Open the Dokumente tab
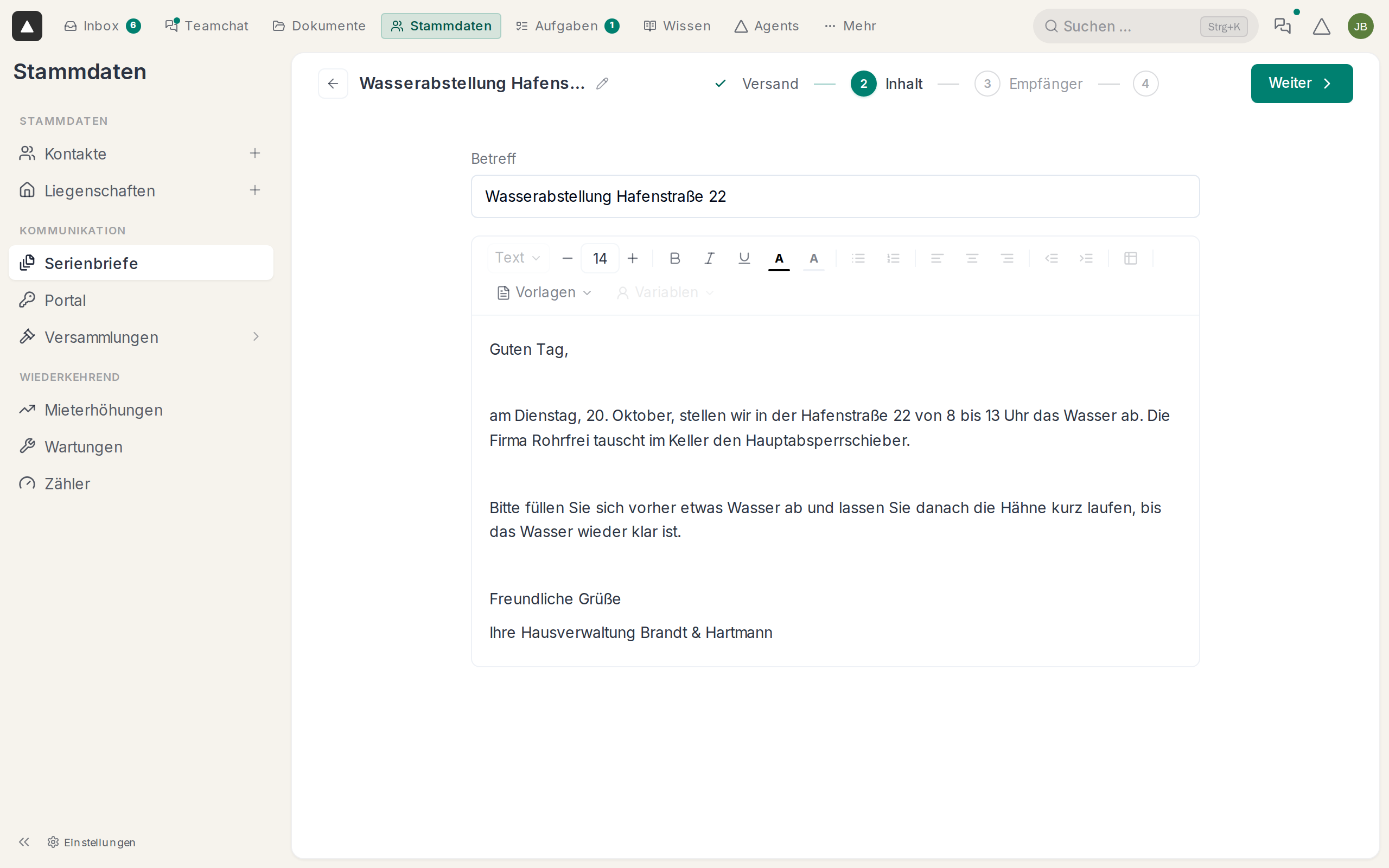Image resolution: width=1389 pixels, height=868 pixels. (319, 26)
